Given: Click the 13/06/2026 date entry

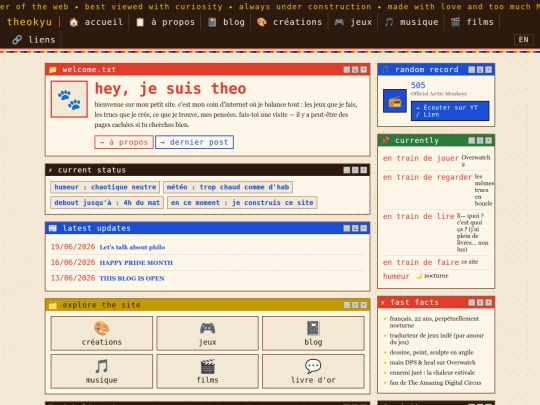Looking at the screenshot, I should point(73,278).
